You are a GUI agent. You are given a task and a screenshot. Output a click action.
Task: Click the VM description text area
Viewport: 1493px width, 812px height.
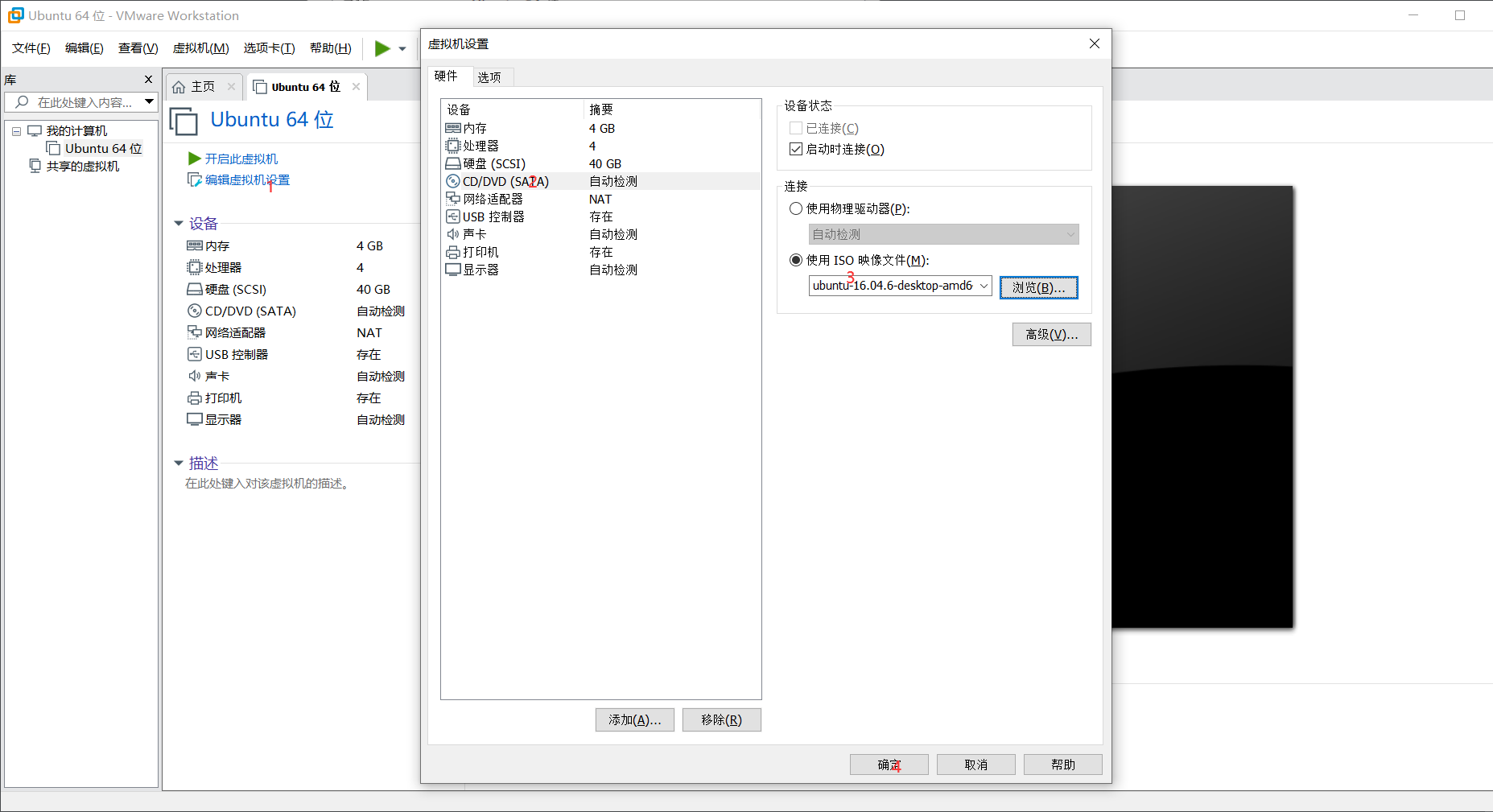click(267, 484)
